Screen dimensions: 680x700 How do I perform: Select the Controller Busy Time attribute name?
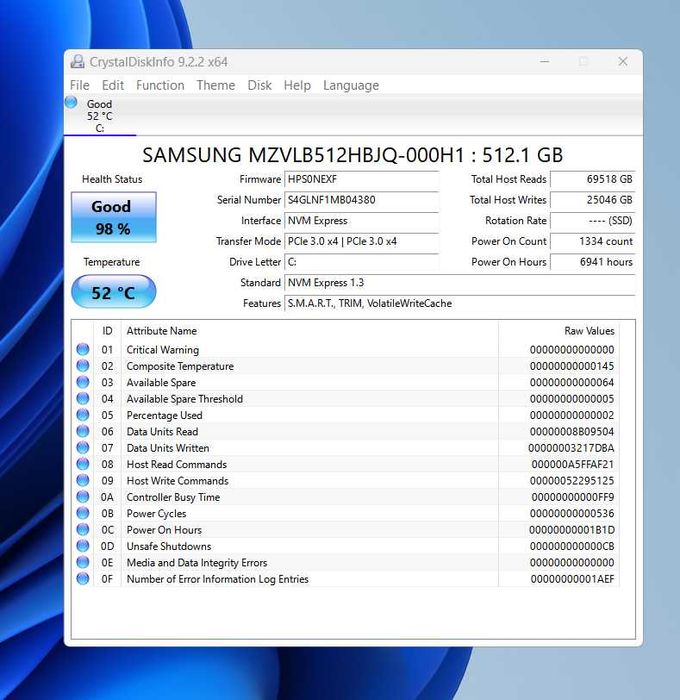pos(173,497)
